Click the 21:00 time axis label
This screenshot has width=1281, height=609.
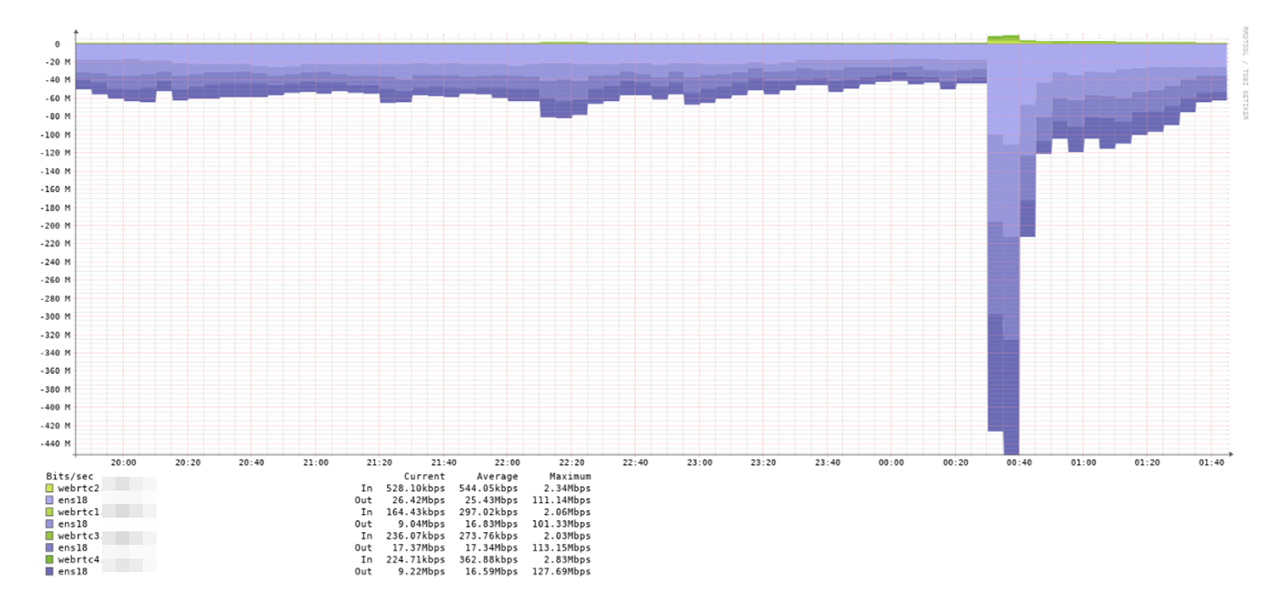click(x=316, y=463)
